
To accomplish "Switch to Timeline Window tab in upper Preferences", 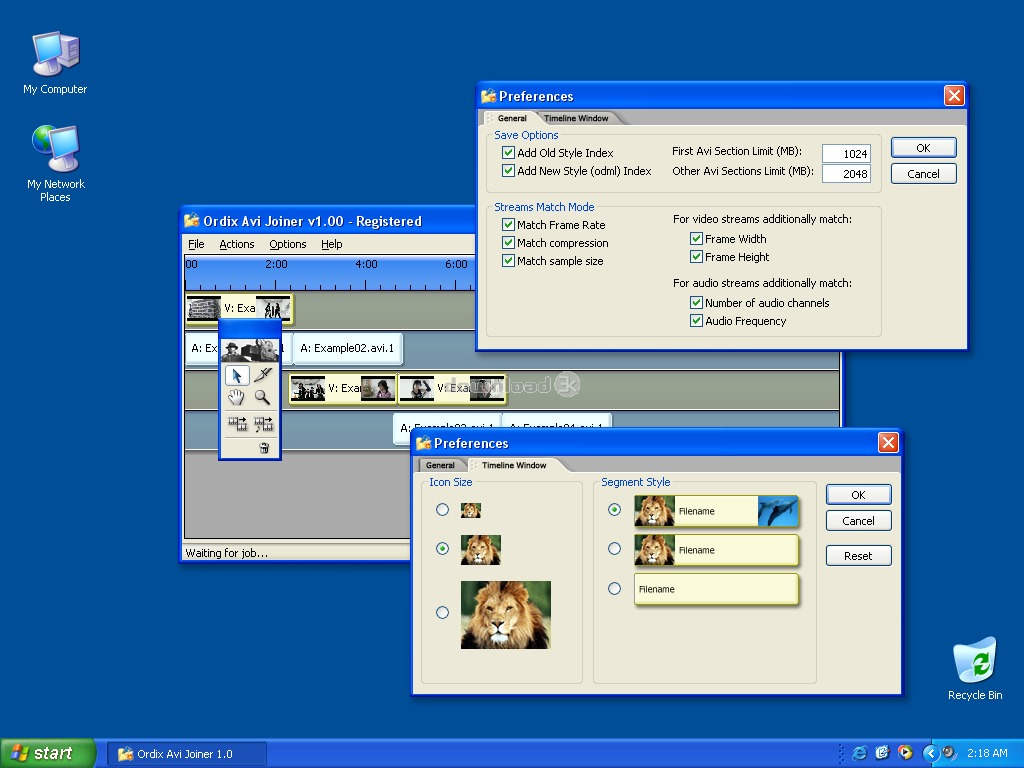I will click(576, 118).
